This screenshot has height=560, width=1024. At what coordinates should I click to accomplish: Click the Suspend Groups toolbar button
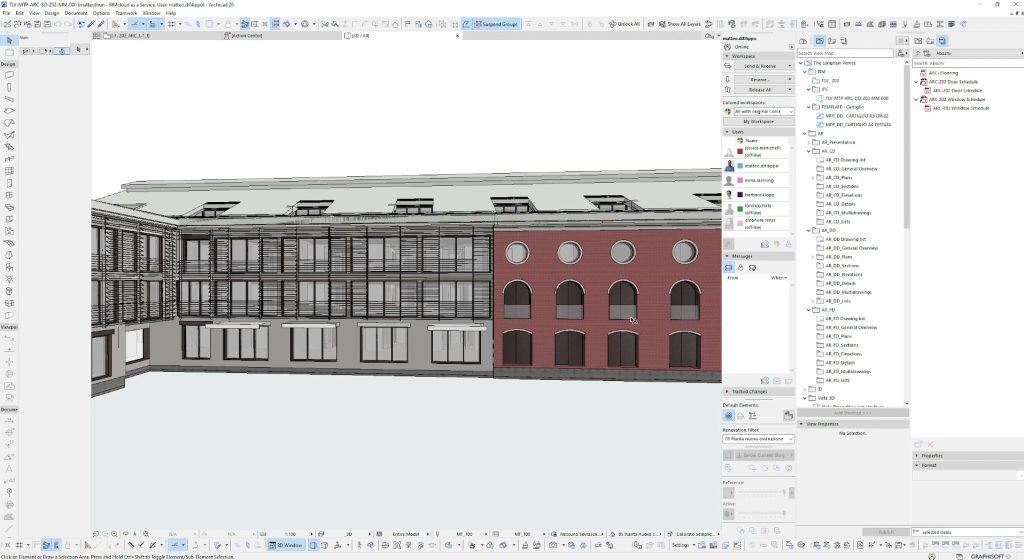[495, 23]
